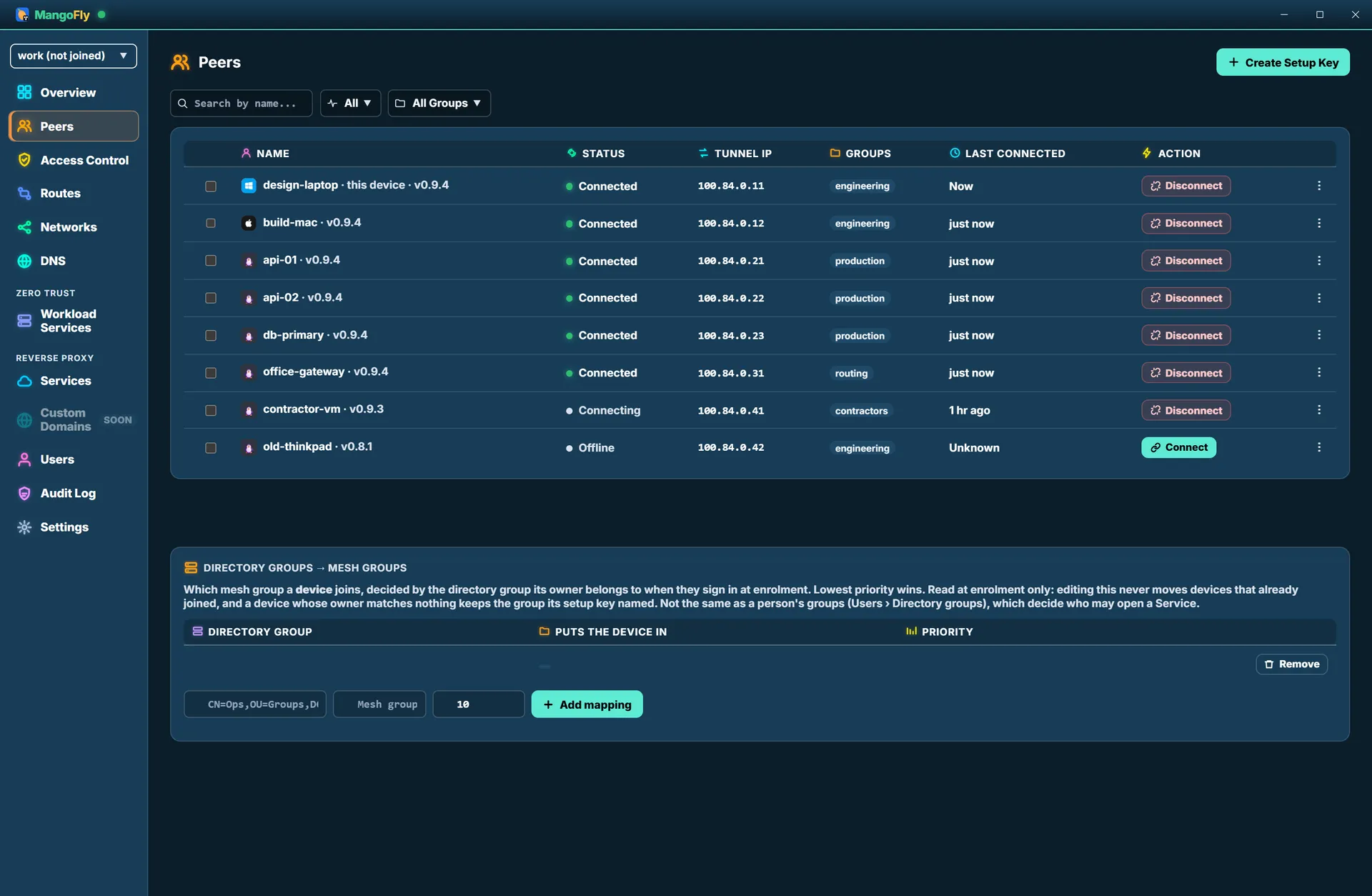Click the Mesh group input field
Screen dimensions: 1372x896
[x=379, y=705]
